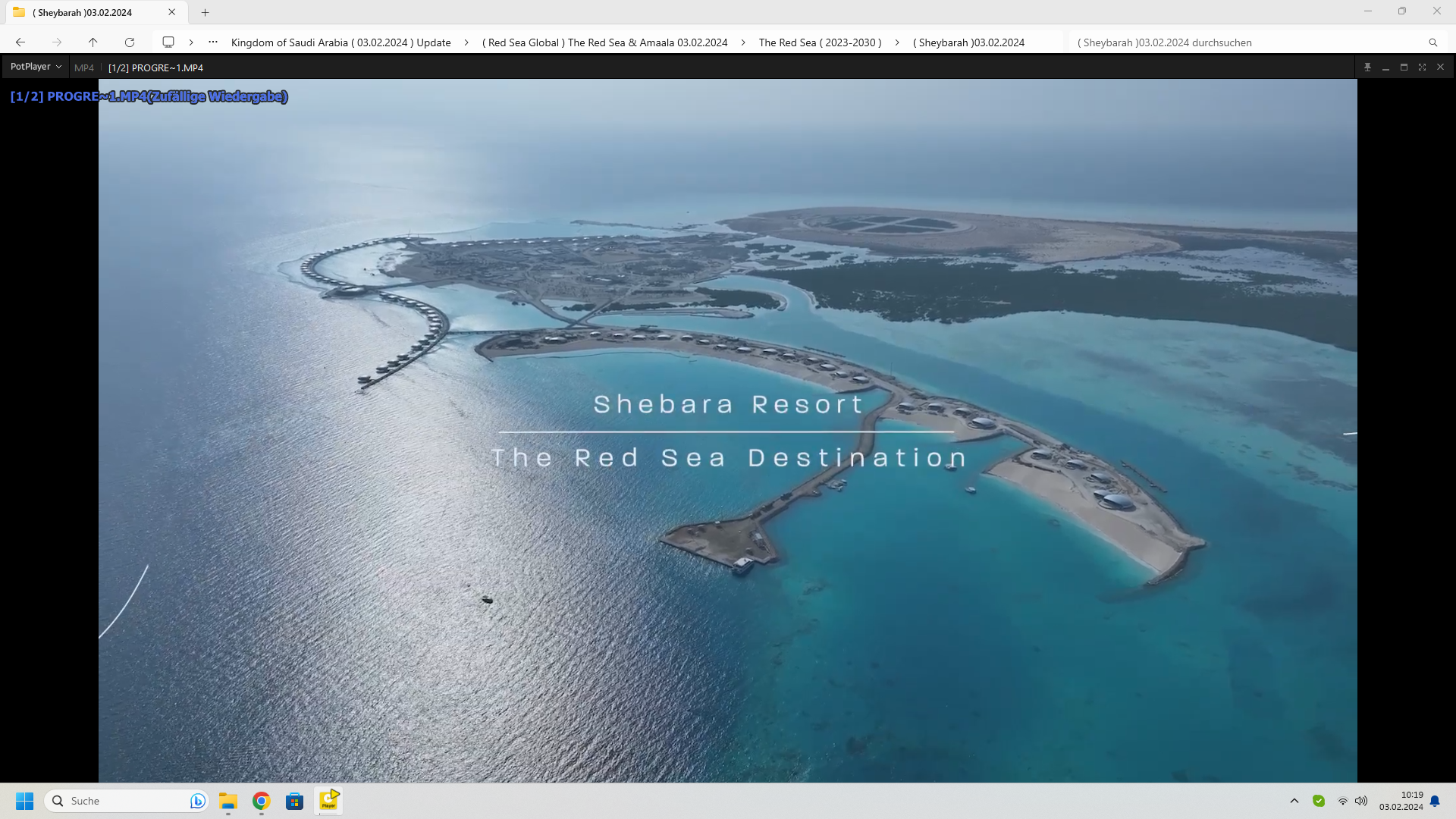Select ( Sheybarah )03.02.2024 breadcrumb
Viewport: 1456px width, 819px height.
968,42
